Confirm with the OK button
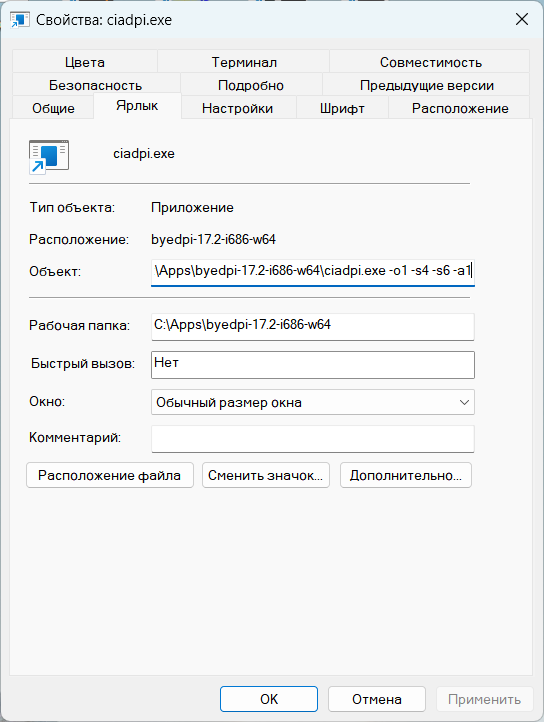Image resolution: width=544 pixels, height=722 pixels. tap(269, 699)
